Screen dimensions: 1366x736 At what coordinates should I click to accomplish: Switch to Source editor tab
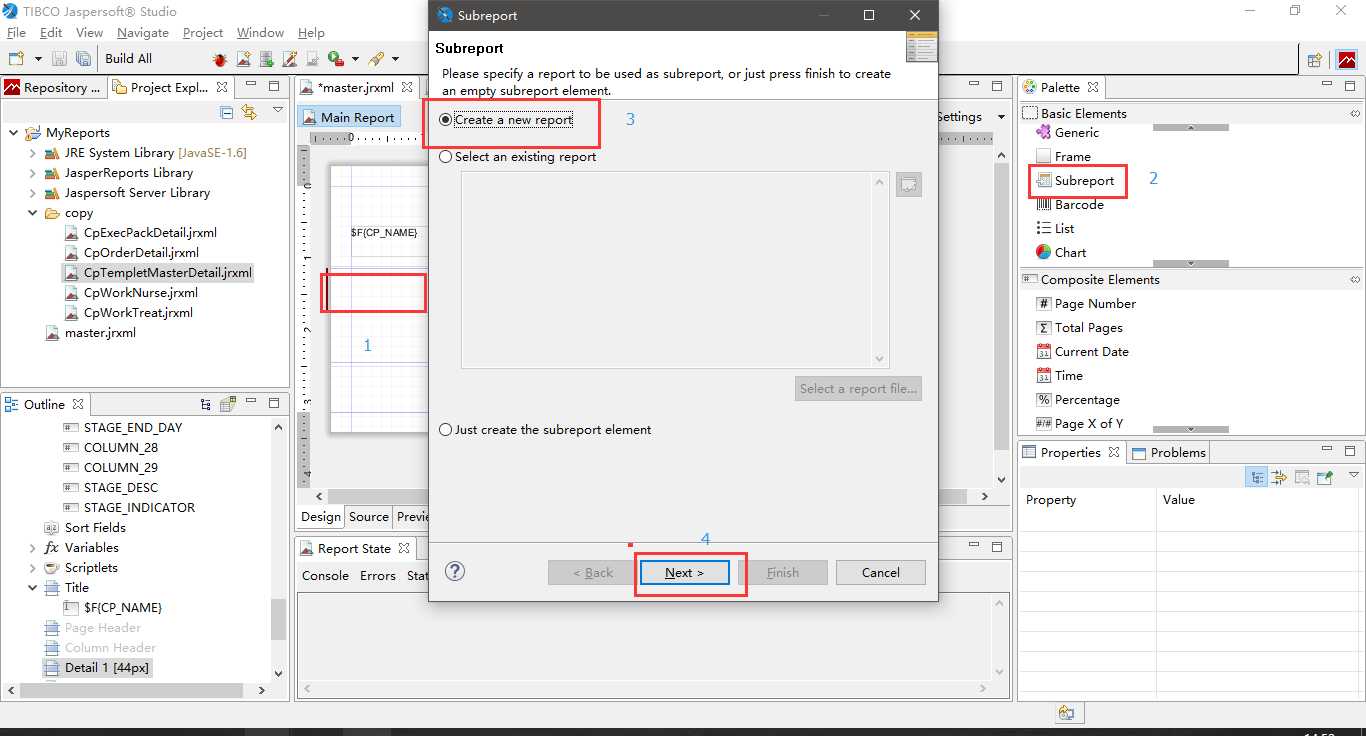click(368, 517)
